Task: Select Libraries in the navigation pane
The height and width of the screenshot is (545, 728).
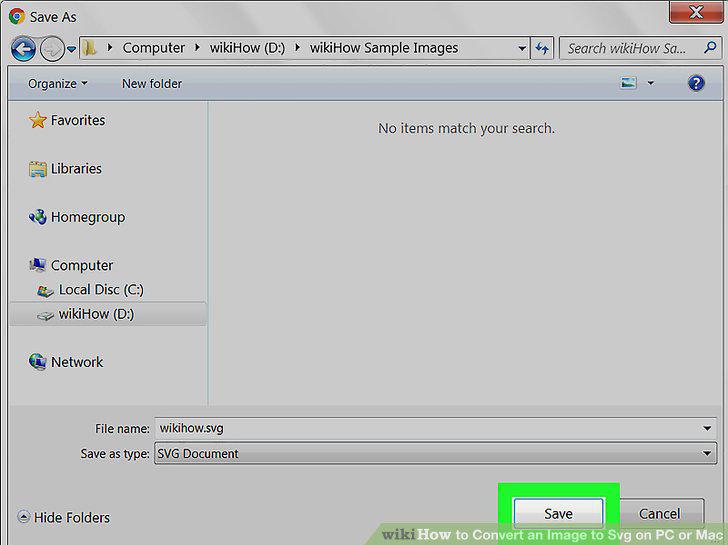Action: coord(76,169)
